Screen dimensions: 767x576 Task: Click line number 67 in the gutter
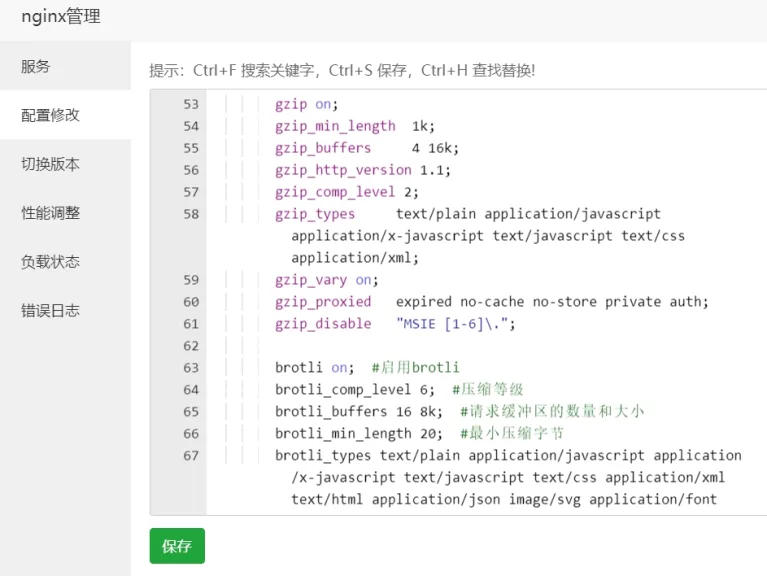point(190,456)
